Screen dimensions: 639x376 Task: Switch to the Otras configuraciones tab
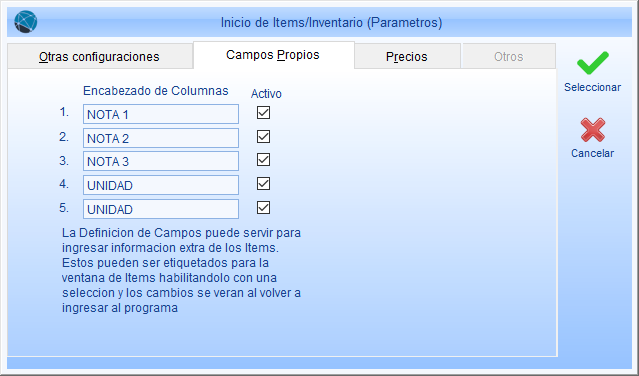click(100, 56)
